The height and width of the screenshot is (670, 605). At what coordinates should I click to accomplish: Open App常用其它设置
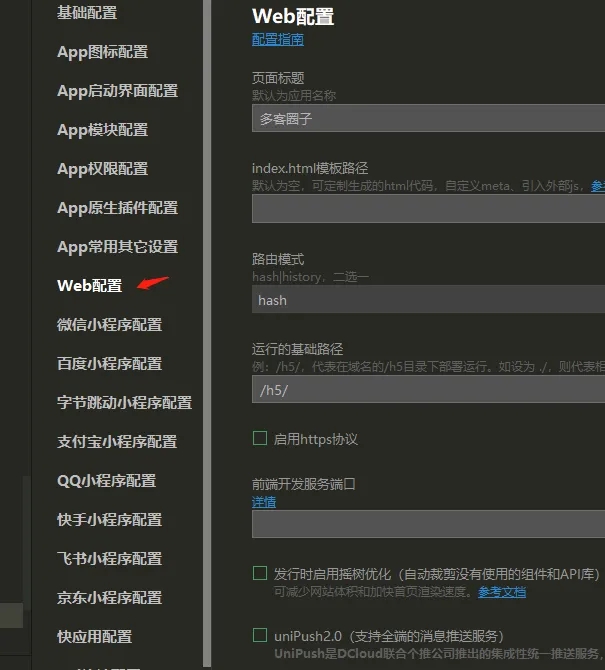117,247
